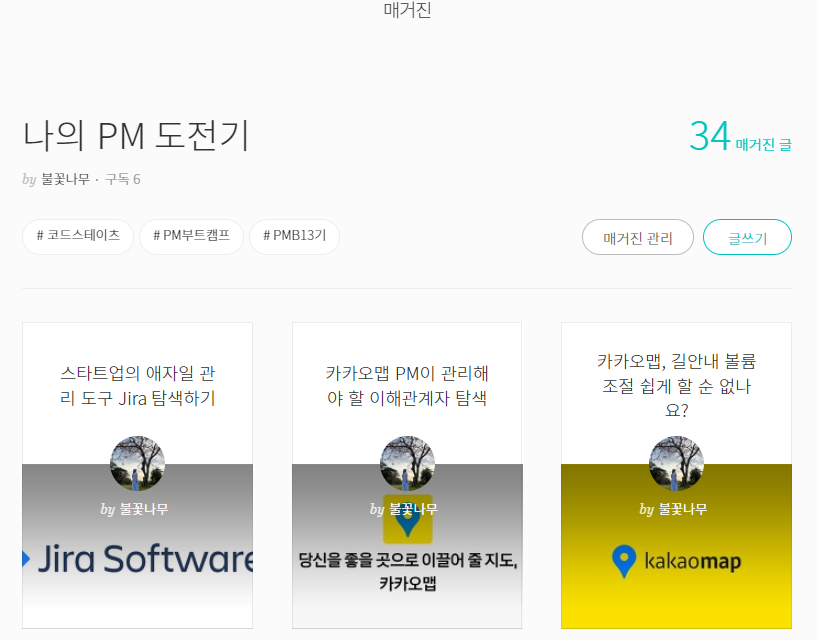Click the 코드스테이츠 hashtag
The height and width of the screenshot is (640, 817).
78,236
